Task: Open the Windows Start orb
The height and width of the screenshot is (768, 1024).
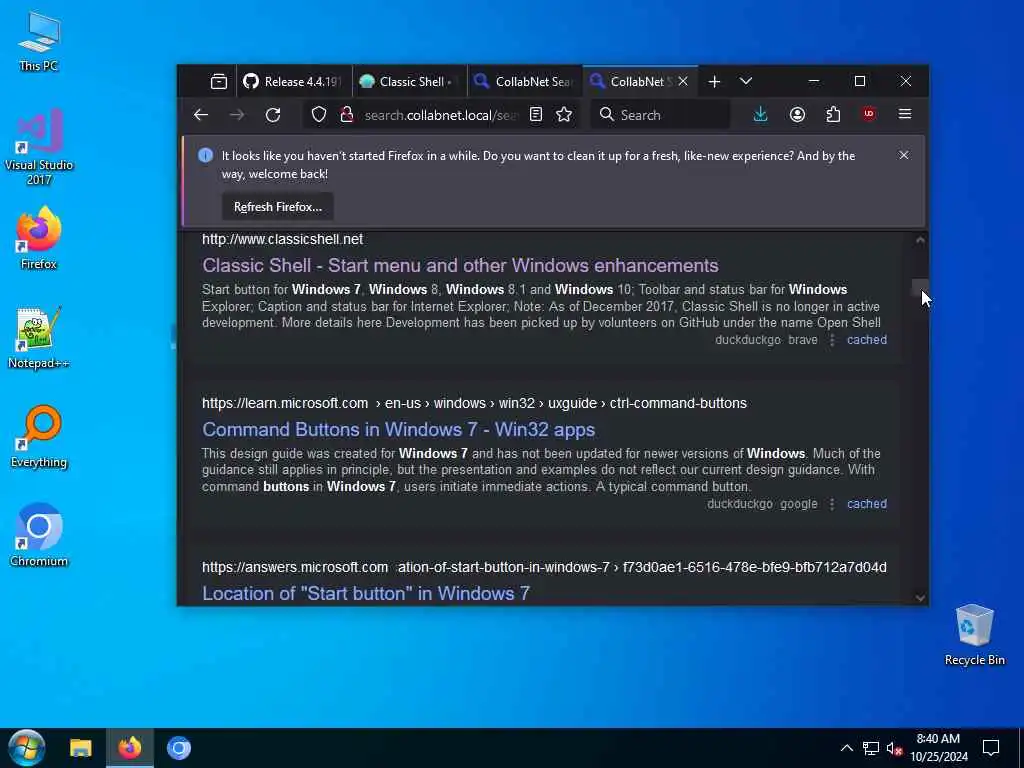Action: point(26,748)
